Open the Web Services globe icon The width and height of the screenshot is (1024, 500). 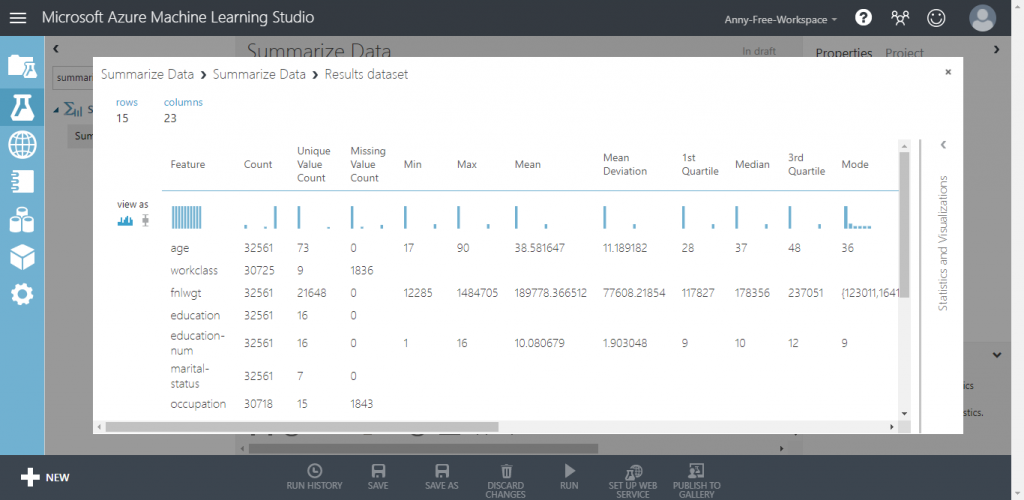point(22,144)
